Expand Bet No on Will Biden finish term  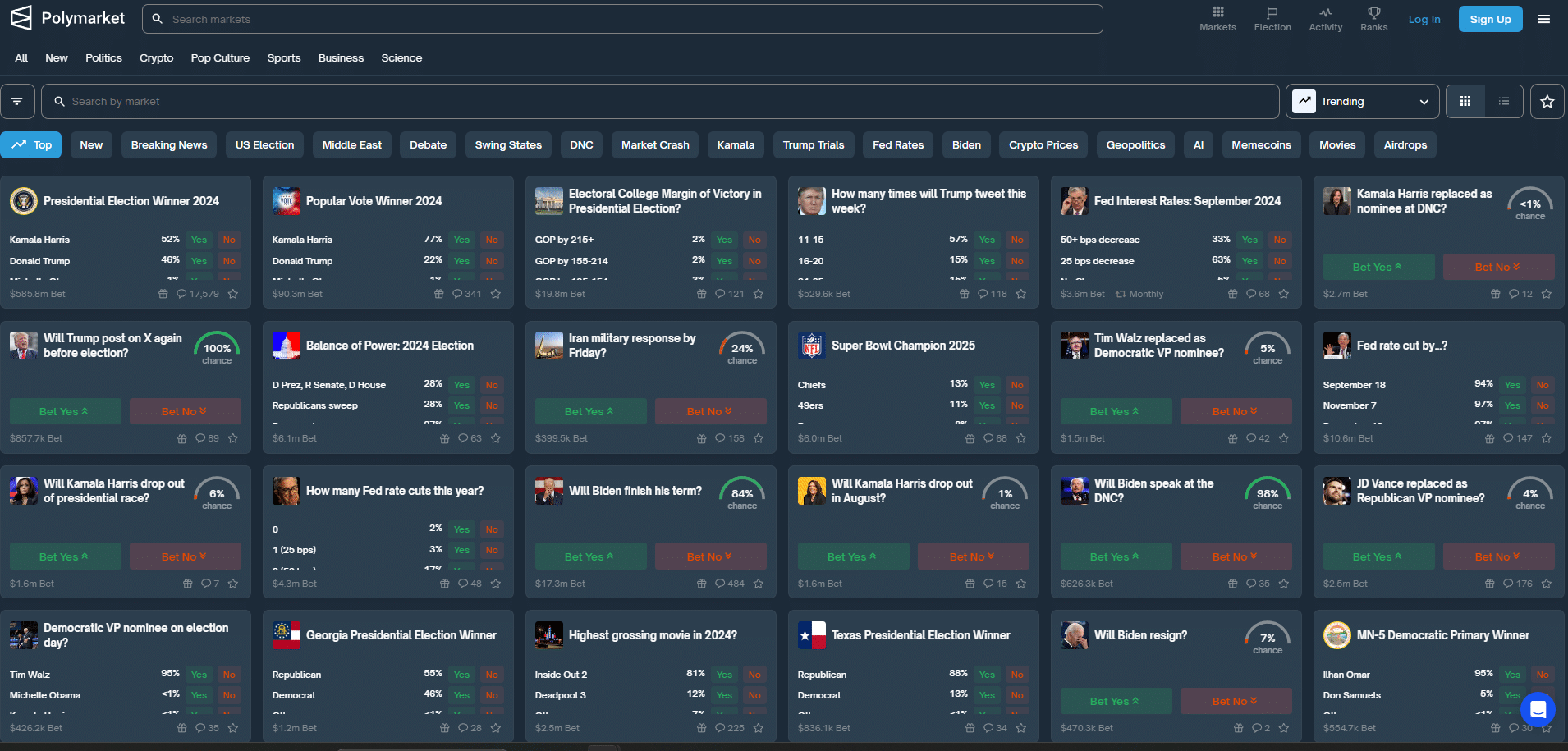[x=710, y=556]
